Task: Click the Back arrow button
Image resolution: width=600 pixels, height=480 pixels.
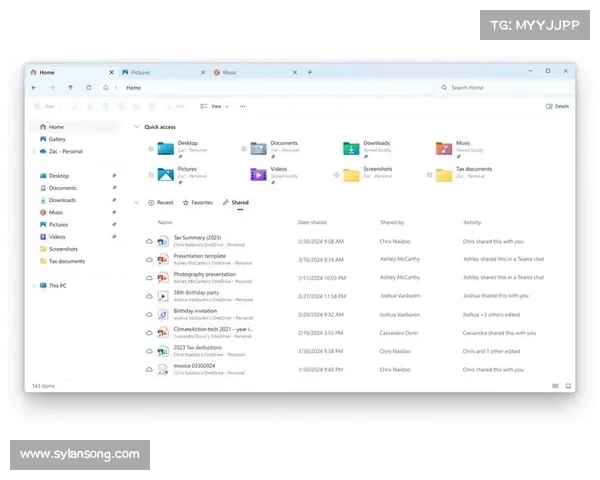Action: pyautogui.click(x=35, y=88)
